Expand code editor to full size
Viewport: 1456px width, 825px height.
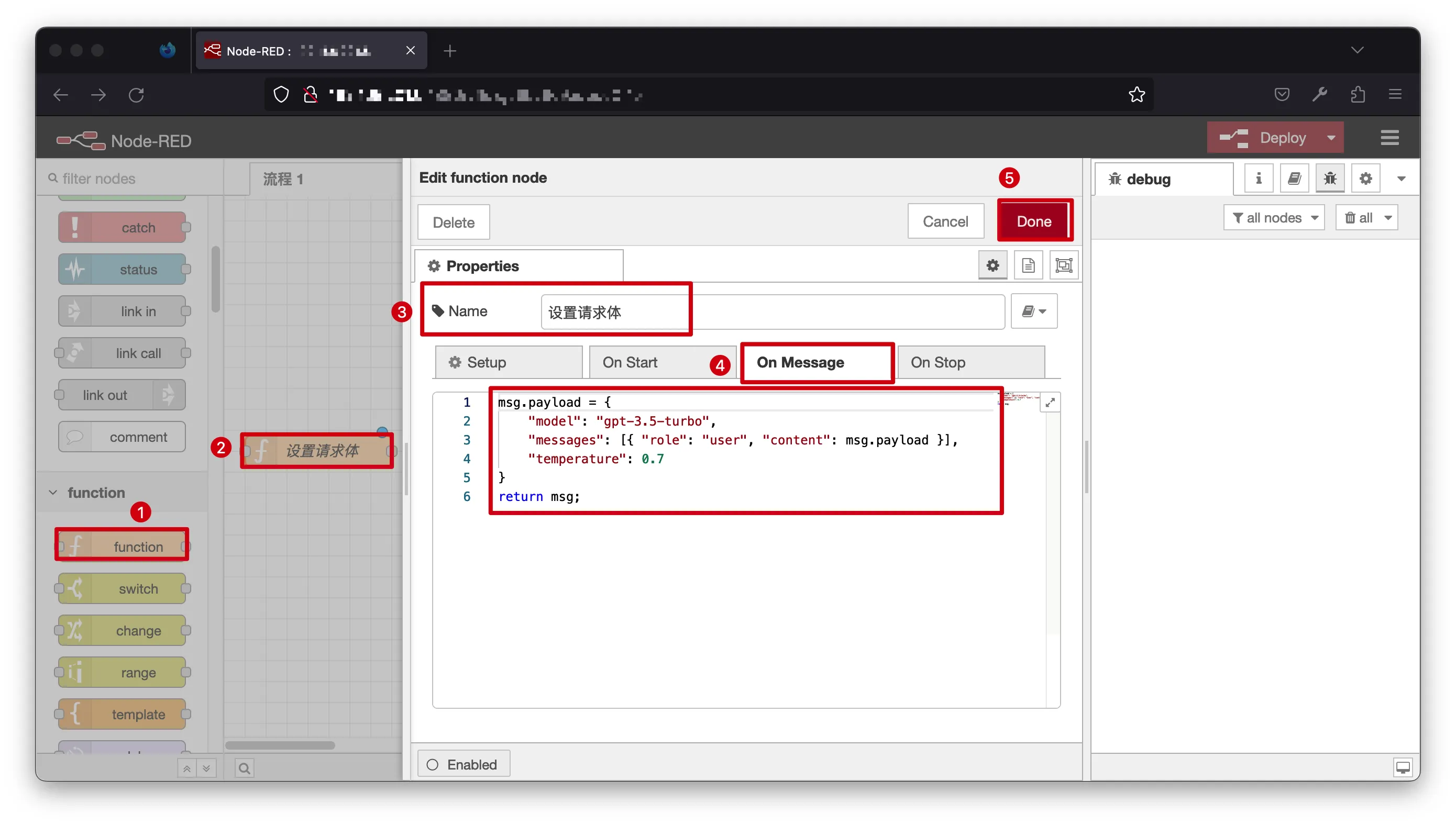1050,403
